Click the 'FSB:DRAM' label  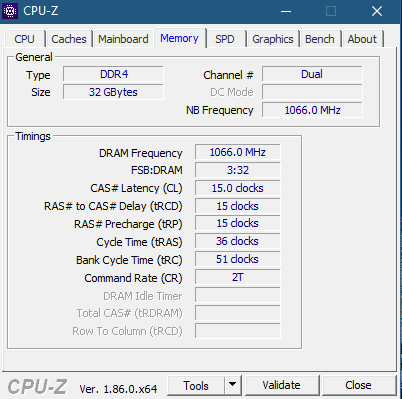point(157,170)
